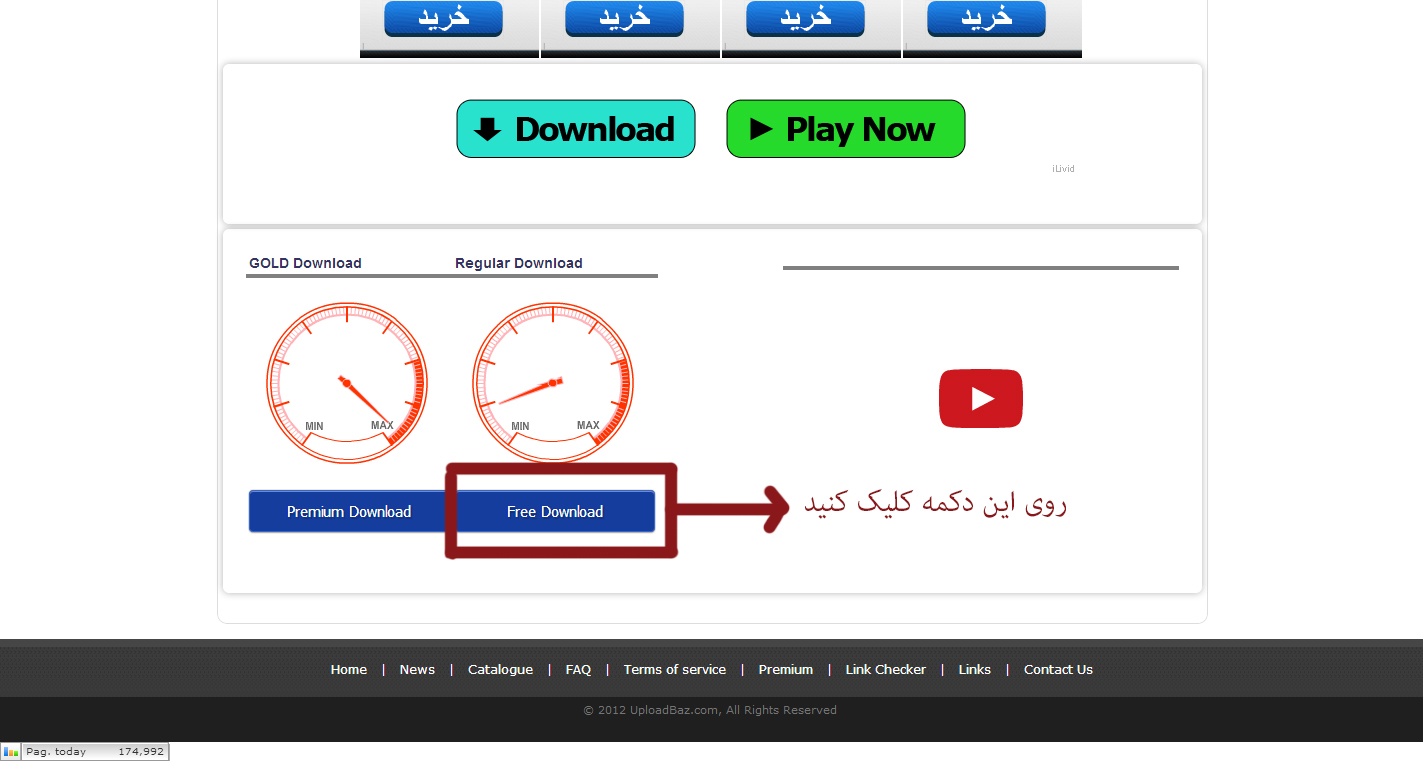Click the Free Download button
Viewport: 1423px width, 761px height.
[x=555, y=511]
